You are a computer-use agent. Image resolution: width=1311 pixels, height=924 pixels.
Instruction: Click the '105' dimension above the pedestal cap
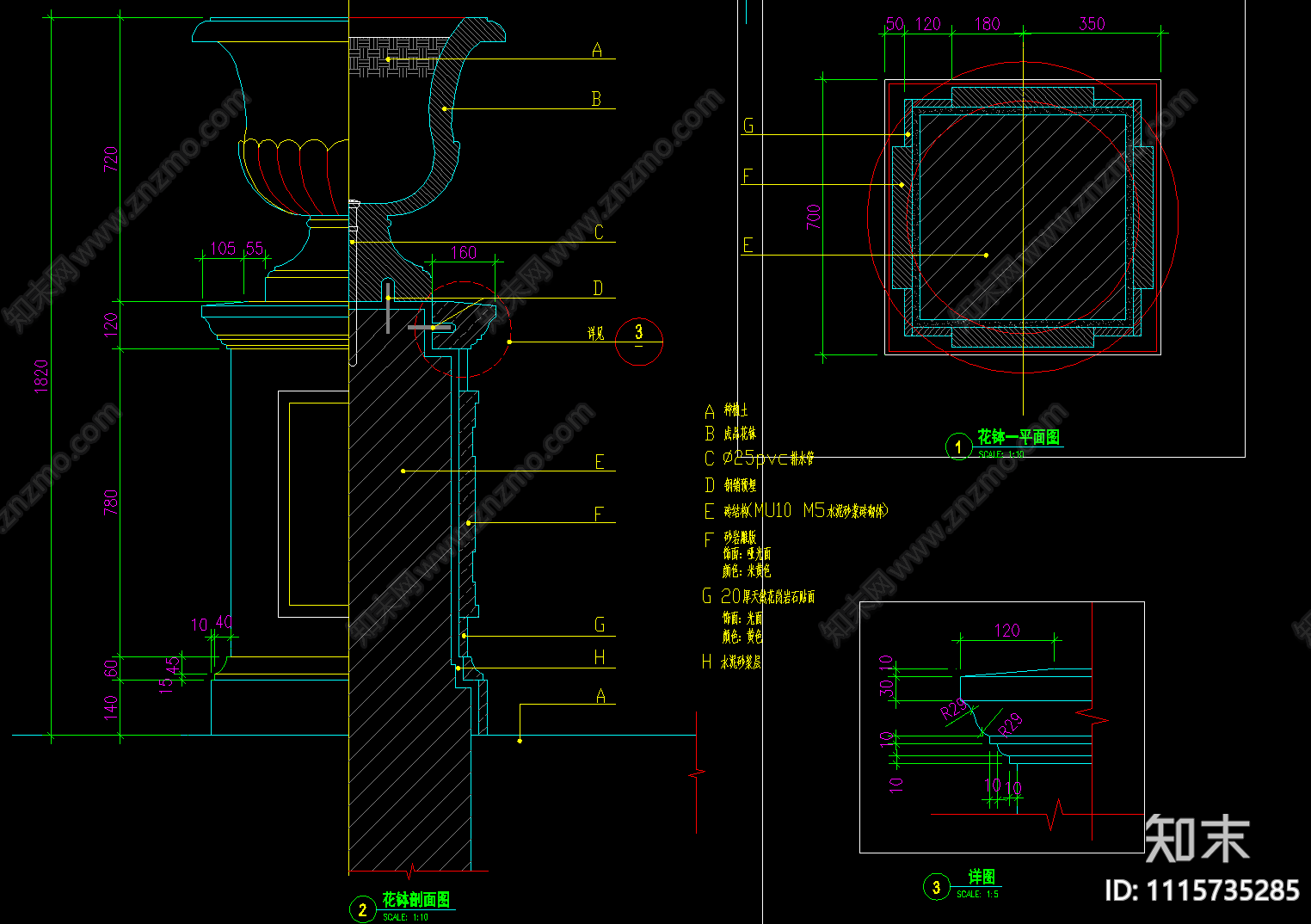pos(223,249)
